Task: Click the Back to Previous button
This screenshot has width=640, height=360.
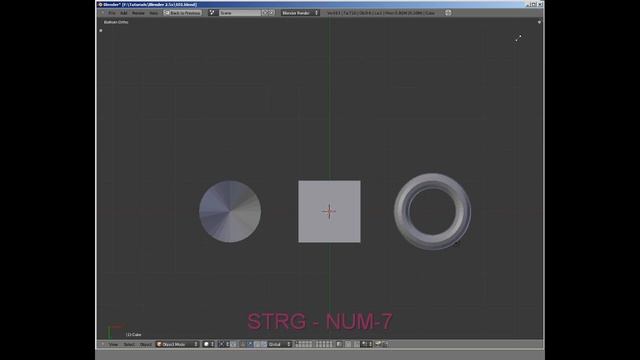Action: tap(182, 13)
